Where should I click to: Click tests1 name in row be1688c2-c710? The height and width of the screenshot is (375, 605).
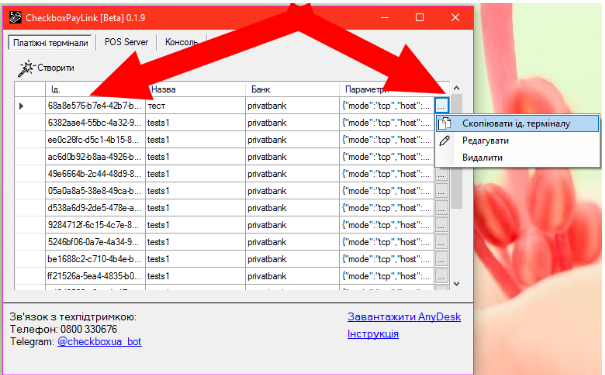[195, 258]
